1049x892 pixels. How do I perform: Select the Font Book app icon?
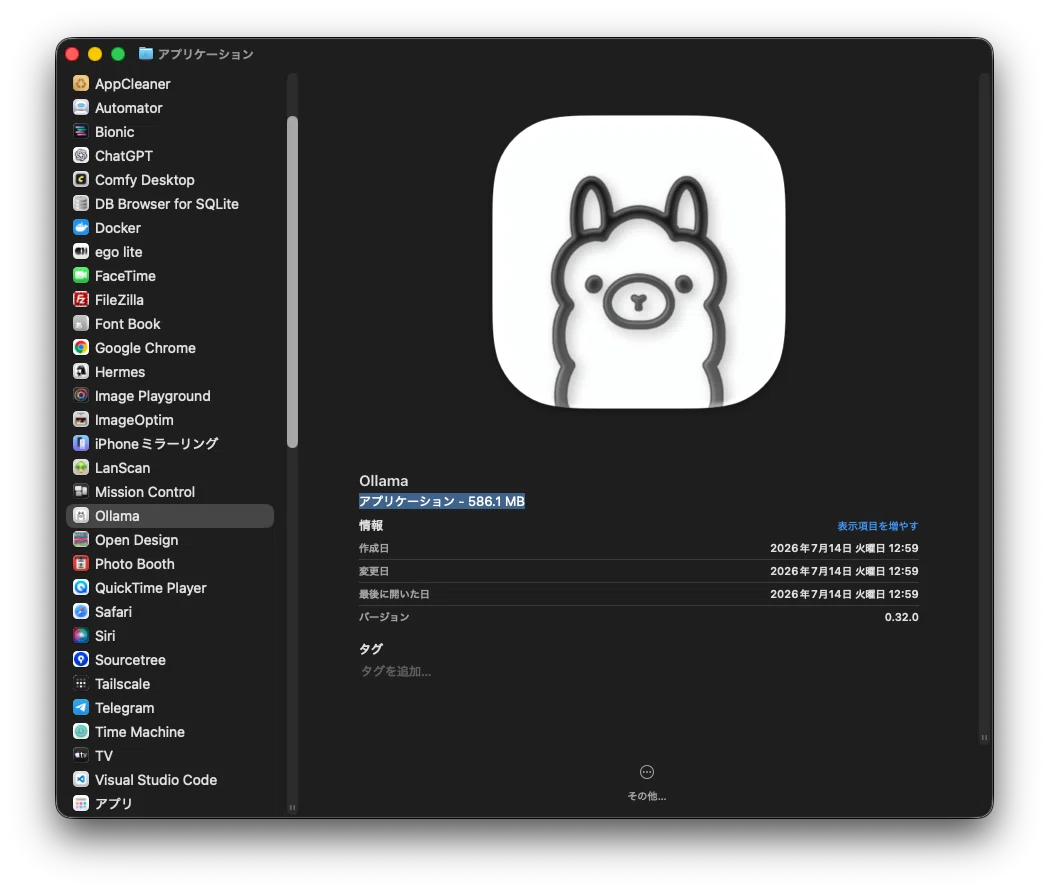click(x=81, y=324)
